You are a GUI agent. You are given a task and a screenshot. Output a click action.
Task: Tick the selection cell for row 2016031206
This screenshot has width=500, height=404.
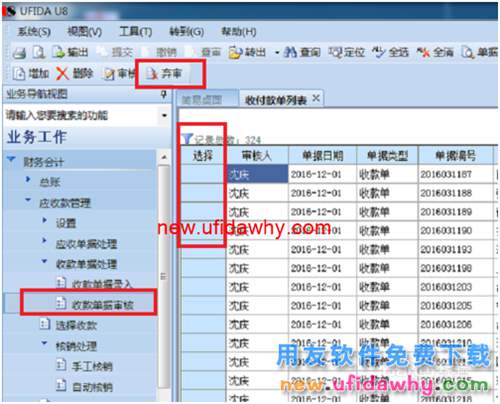[x=203, y=324]
